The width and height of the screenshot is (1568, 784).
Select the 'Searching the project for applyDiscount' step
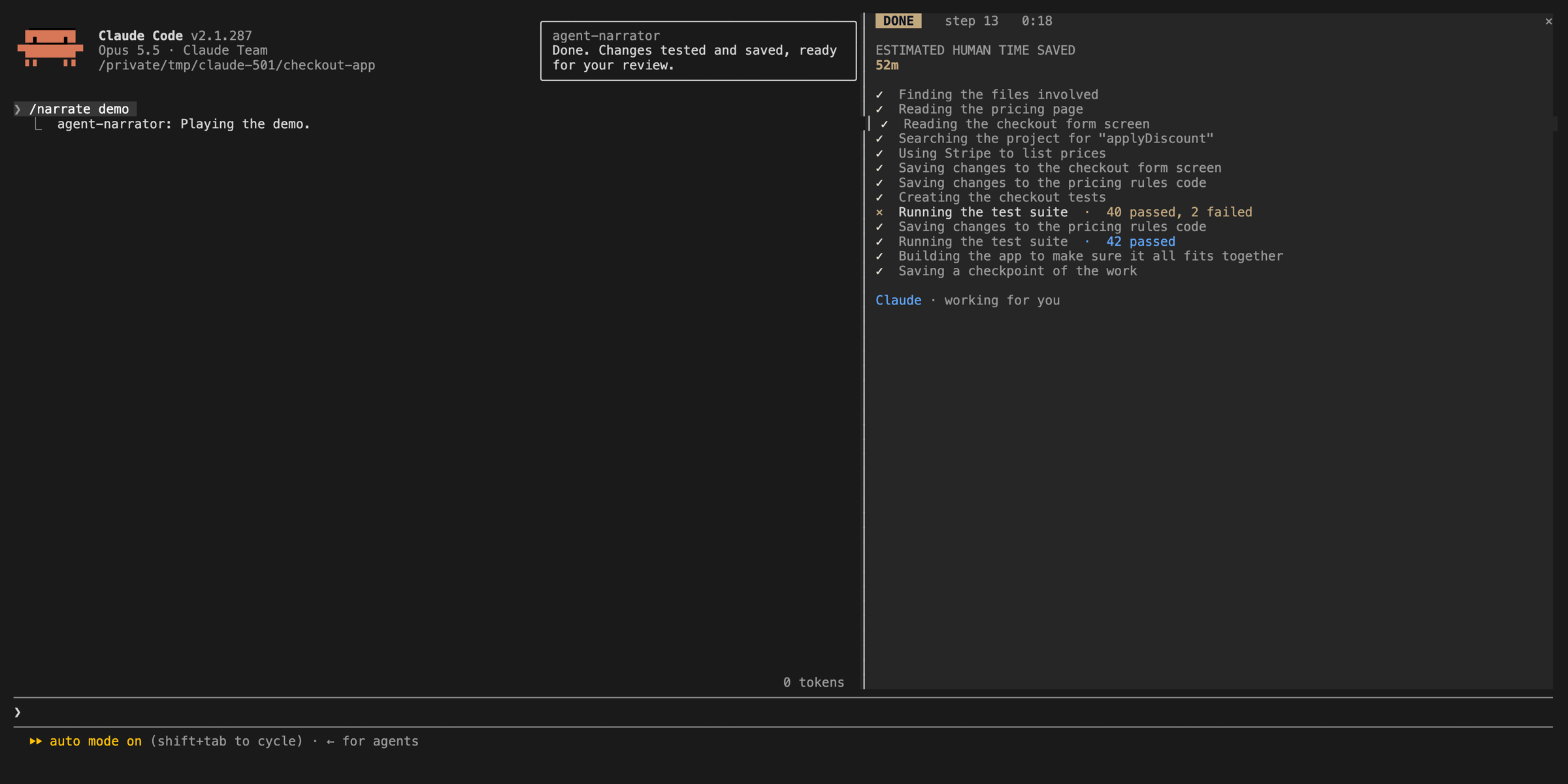point(1056,139)
